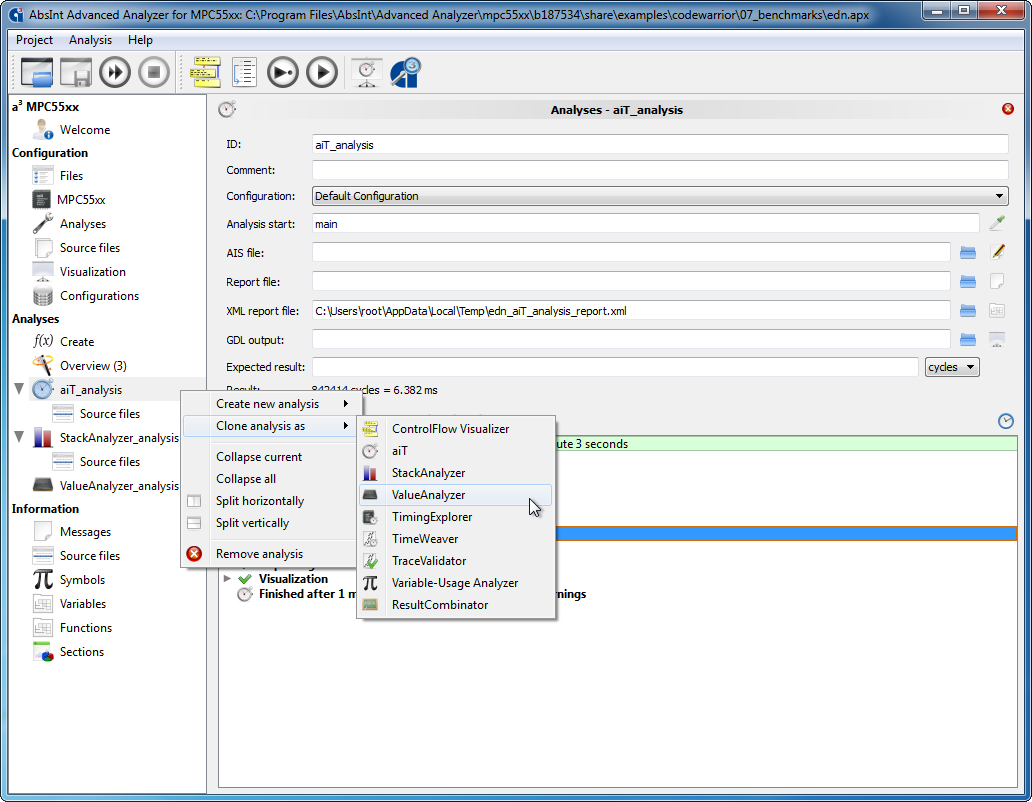
Task: Collapse aiT_analysis tree node arrow
Action: (x=19, y=389)
